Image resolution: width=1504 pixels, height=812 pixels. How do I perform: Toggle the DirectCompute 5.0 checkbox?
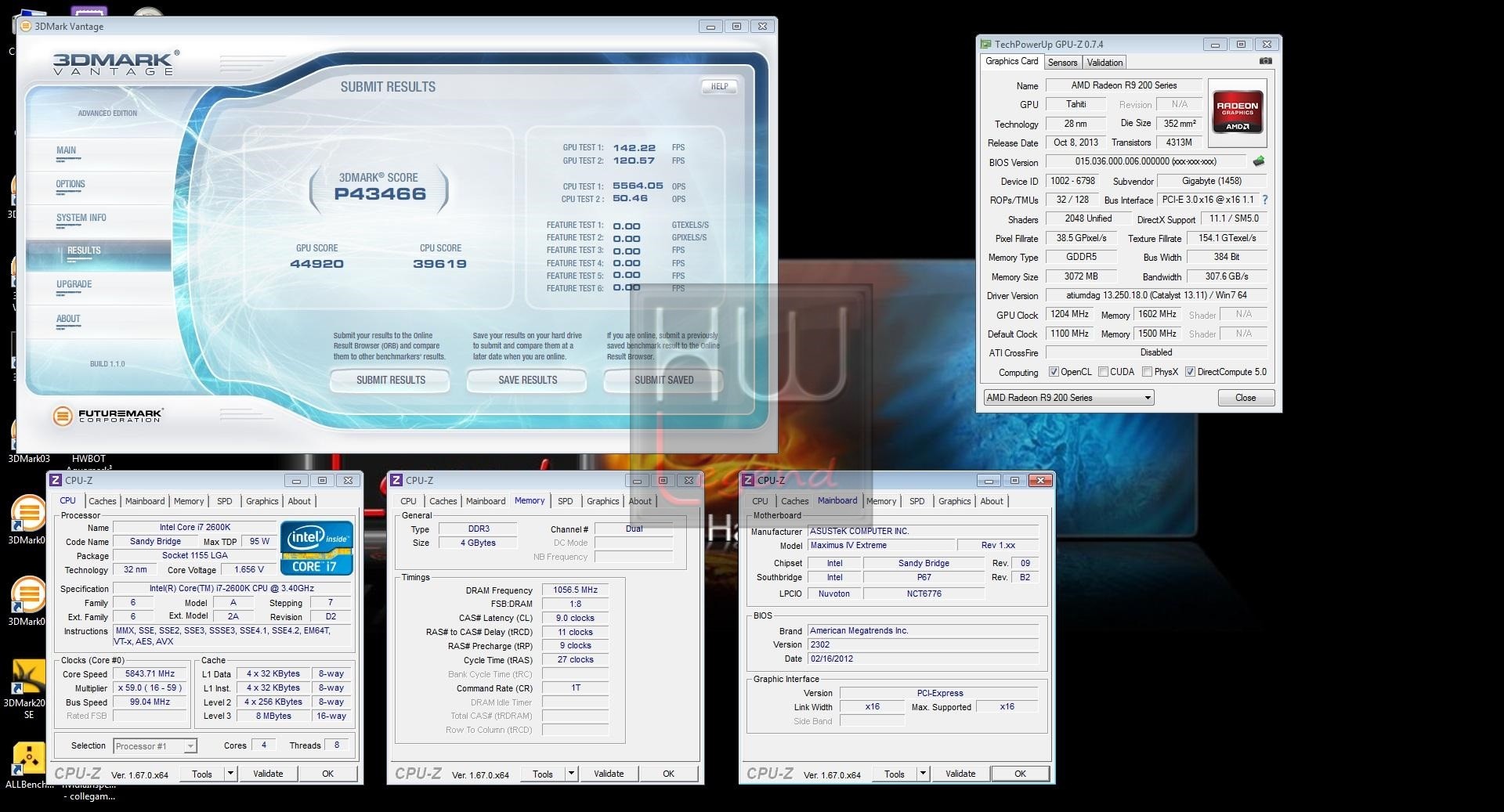1190,372
